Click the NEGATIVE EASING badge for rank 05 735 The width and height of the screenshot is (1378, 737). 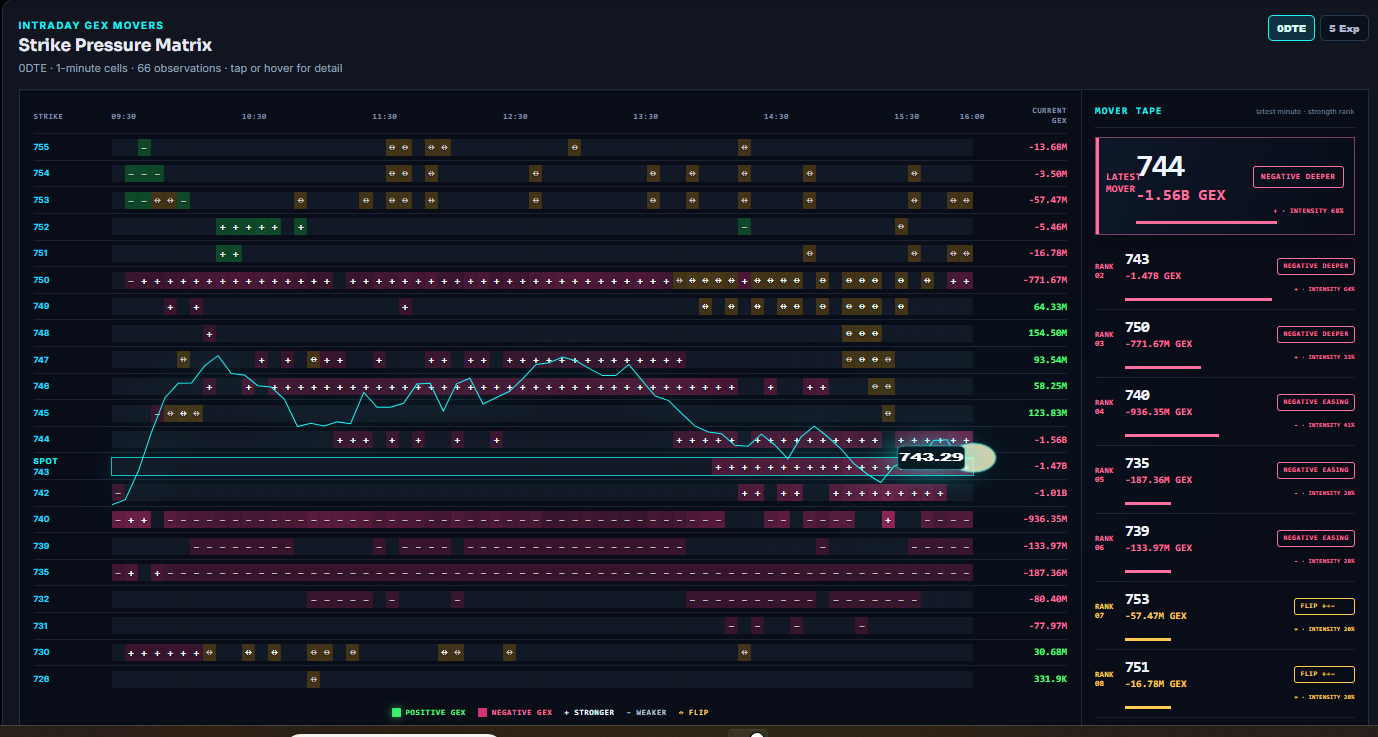[1316, 470]
